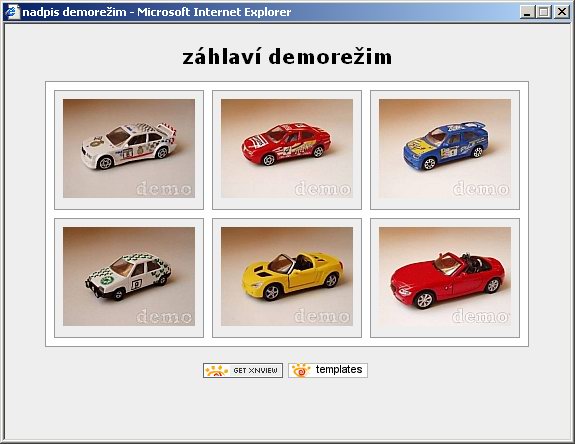575x444 pixels.
Task: Close the Internet Explorer window
Action: point(561,12)
